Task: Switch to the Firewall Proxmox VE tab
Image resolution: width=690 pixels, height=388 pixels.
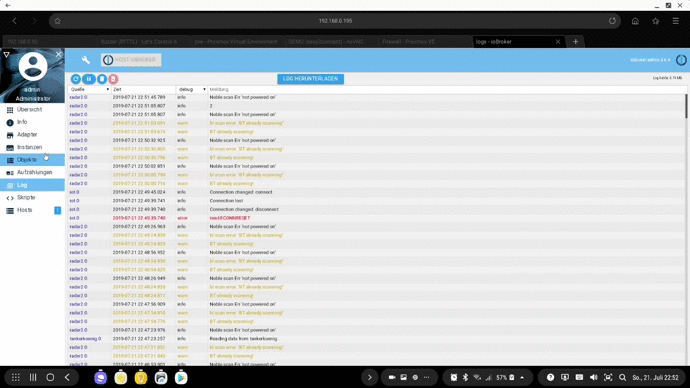Action: pyautogui.click(x=424, y=42)
